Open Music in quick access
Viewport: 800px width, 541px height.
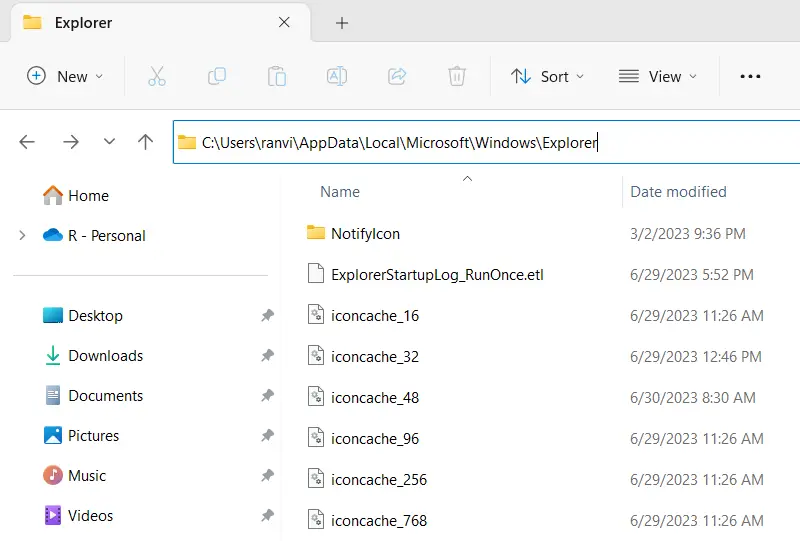pos(74,475)
